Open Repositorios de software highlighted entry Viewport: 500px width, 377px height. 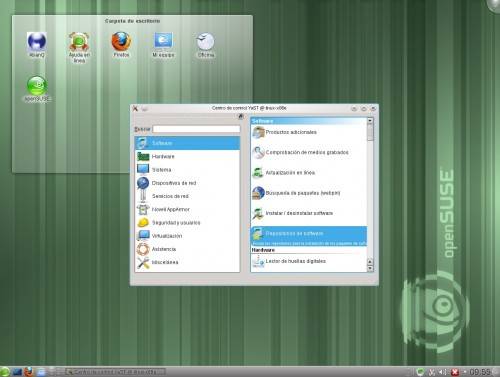309,236
